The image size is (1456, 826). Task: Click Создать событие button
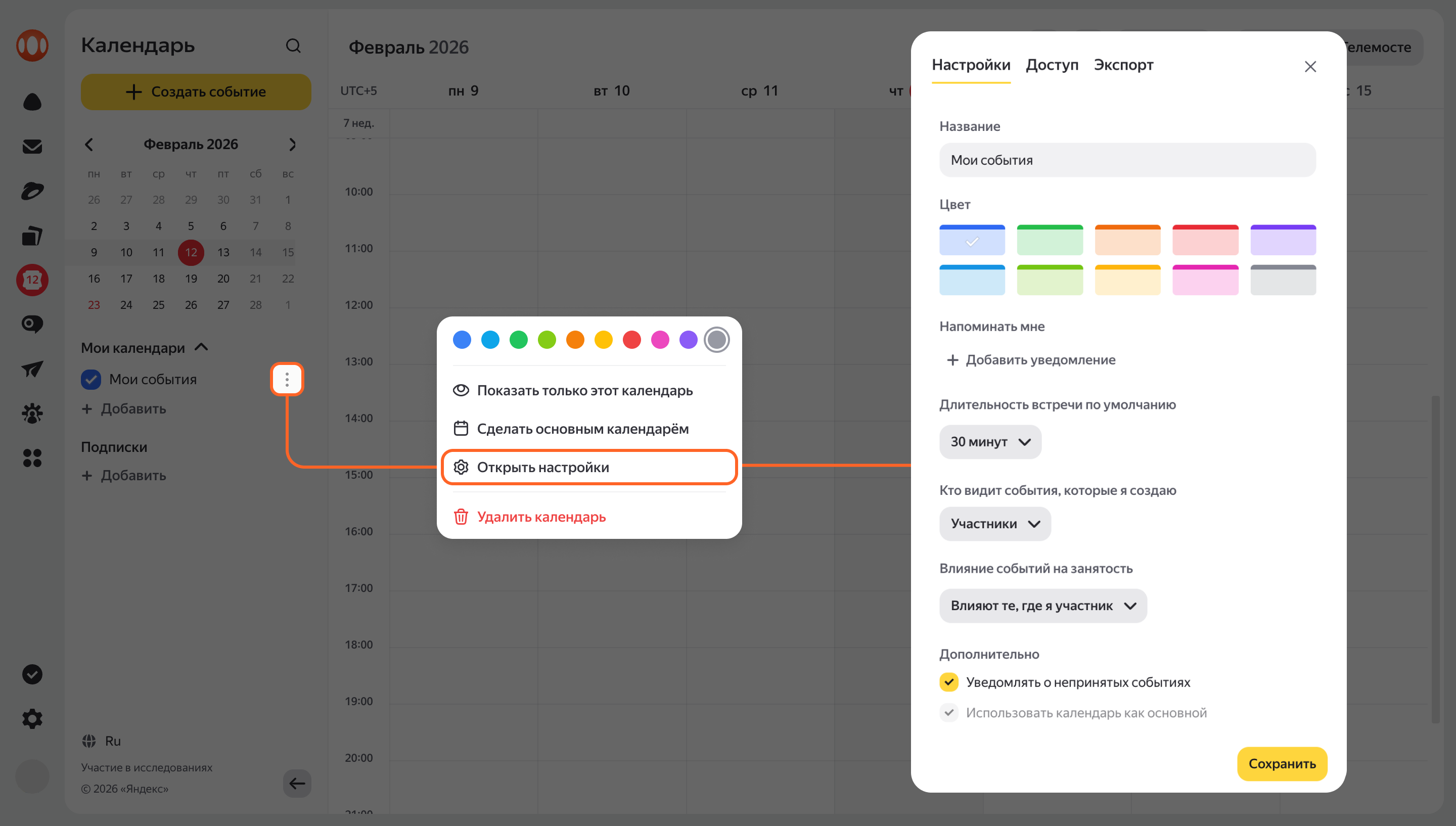[x=196, y=92]
